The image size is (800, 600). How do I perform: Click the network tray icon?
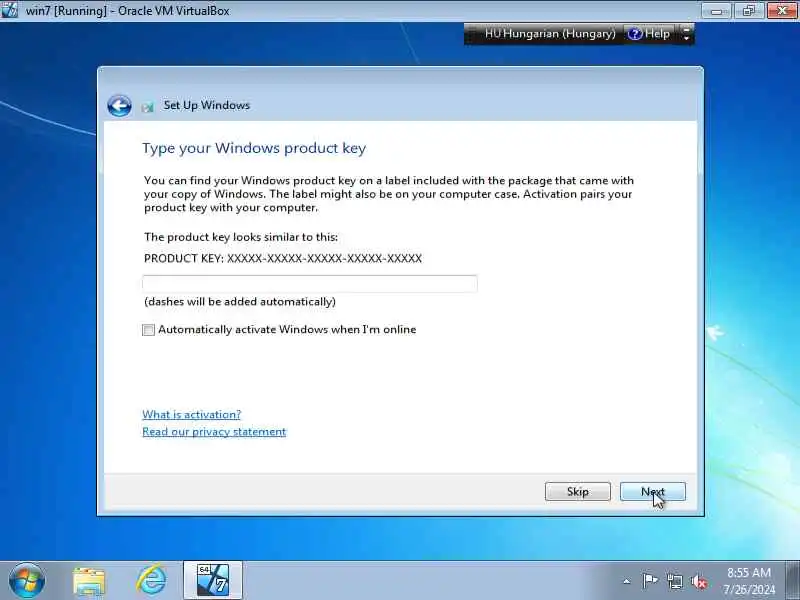[674, 581]
